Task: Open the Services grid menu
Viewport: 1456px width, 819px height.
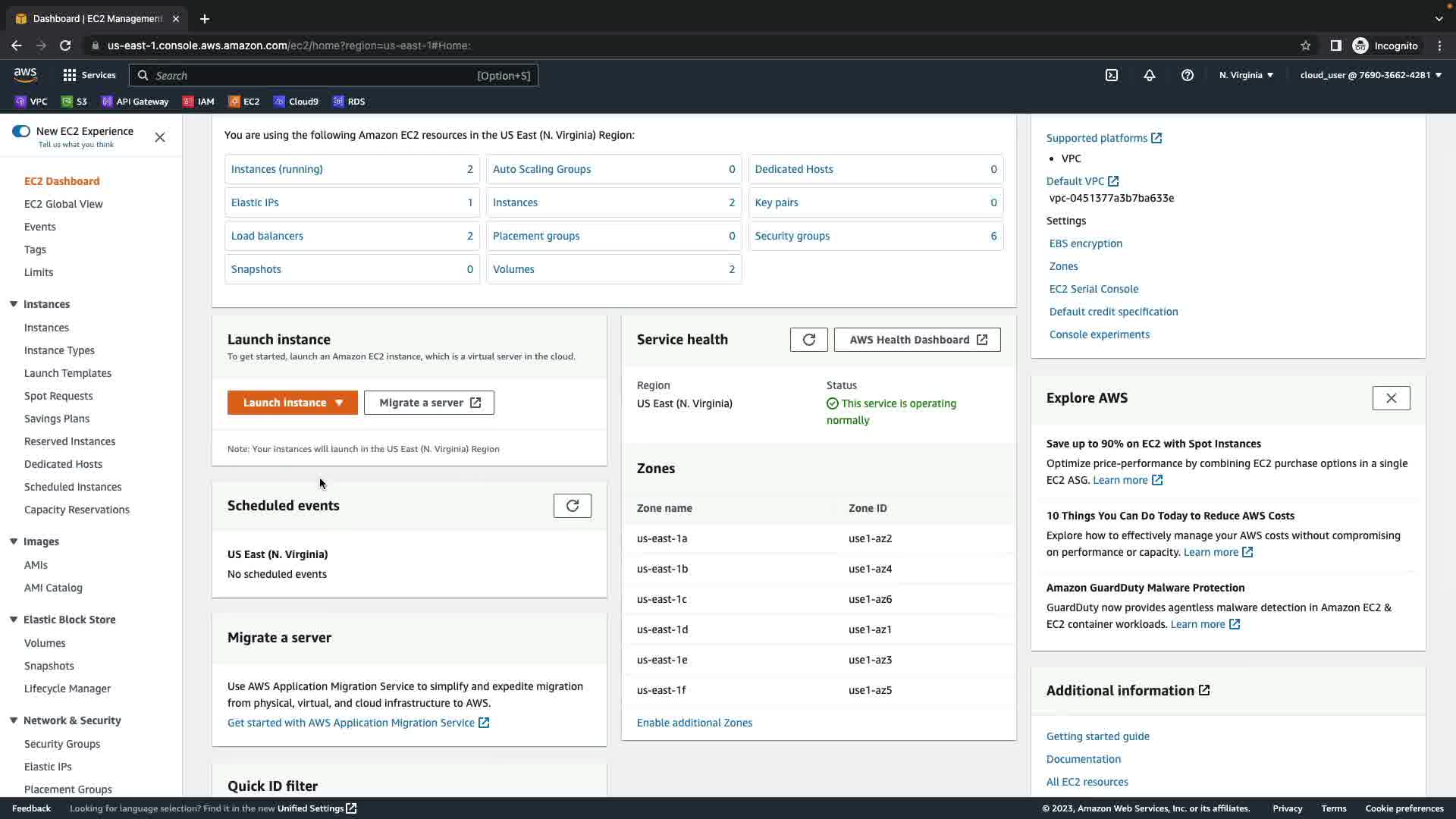Action: 89,75
